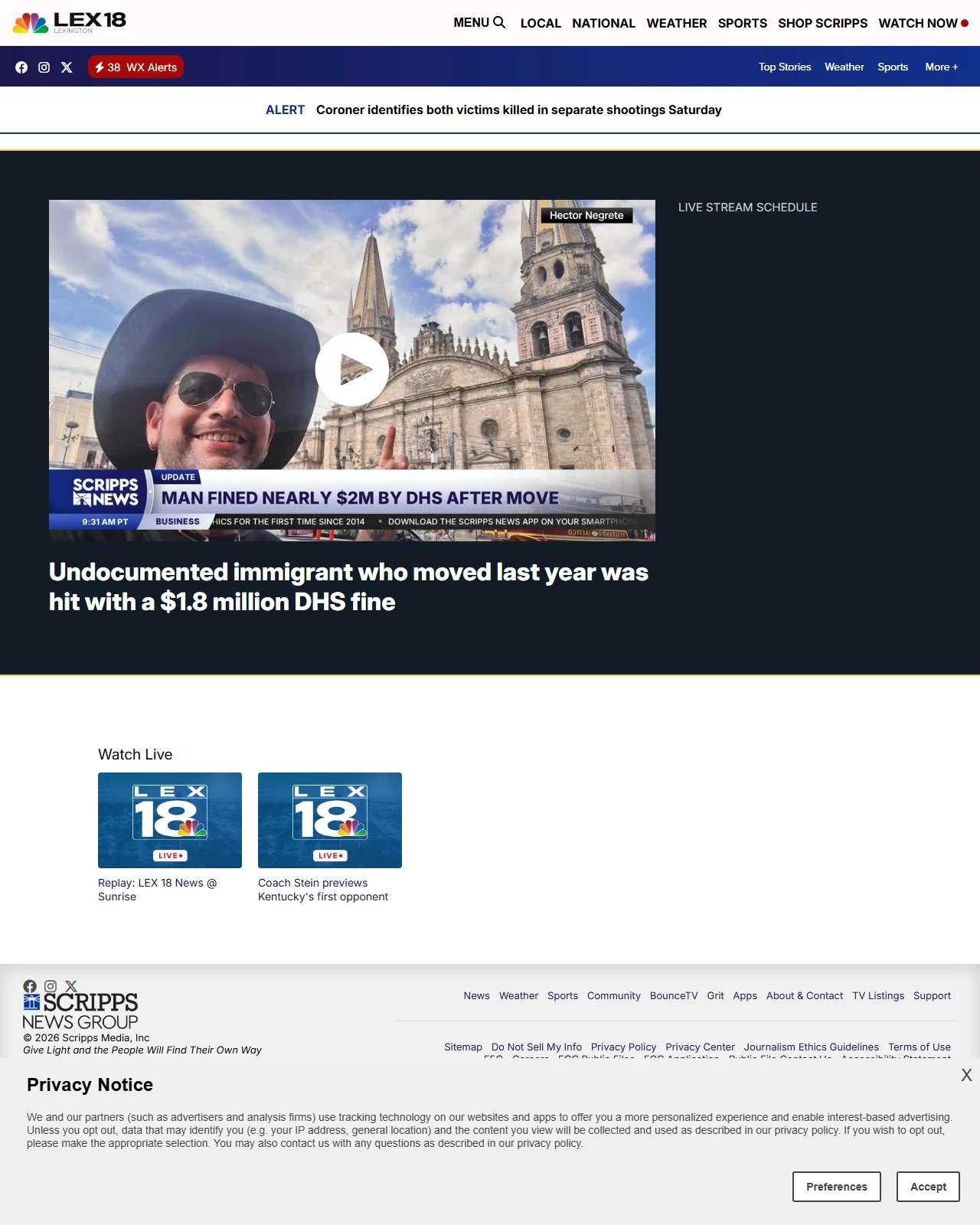Open 'Coach Stein previews Kentucky's first opponent' link

[323, 890]
